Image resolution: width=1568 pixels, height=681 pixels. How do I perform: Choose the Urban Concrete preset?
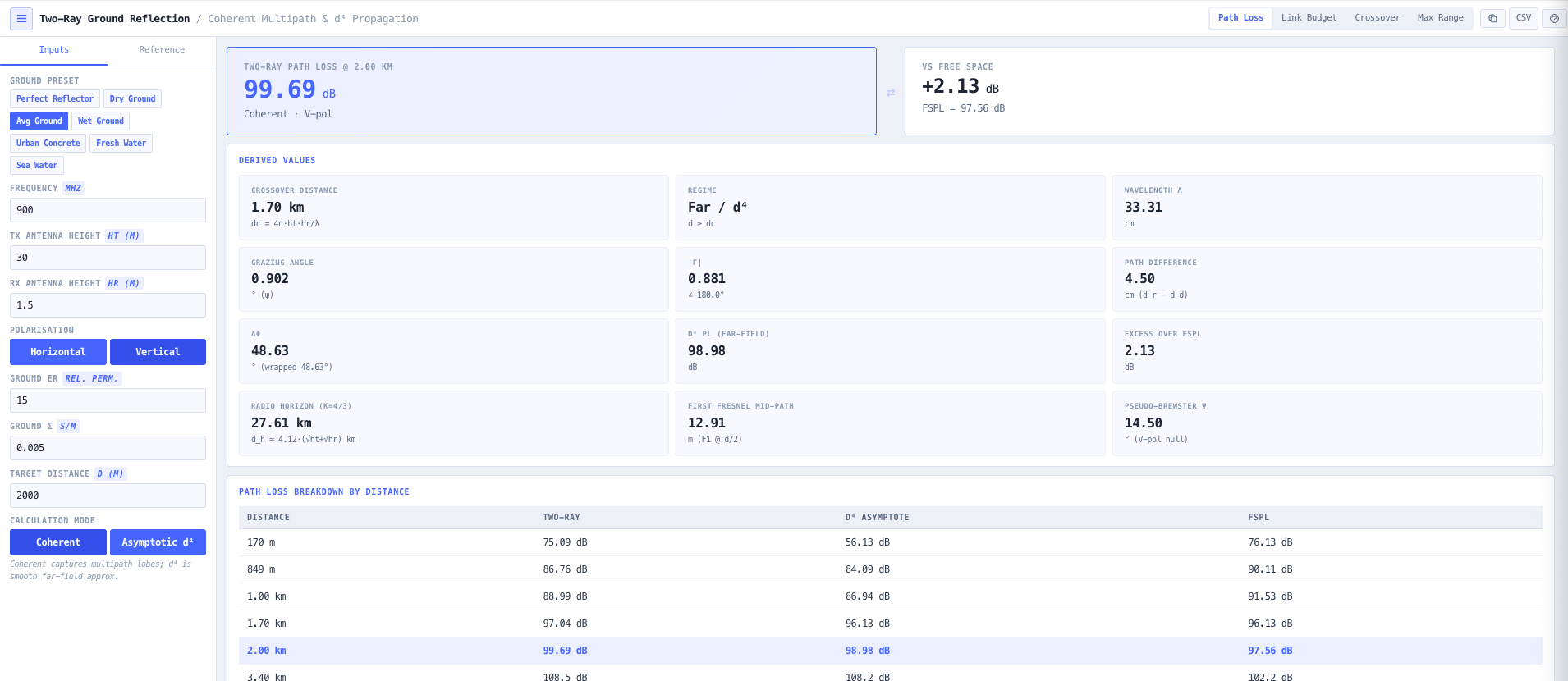pos(48,144)
